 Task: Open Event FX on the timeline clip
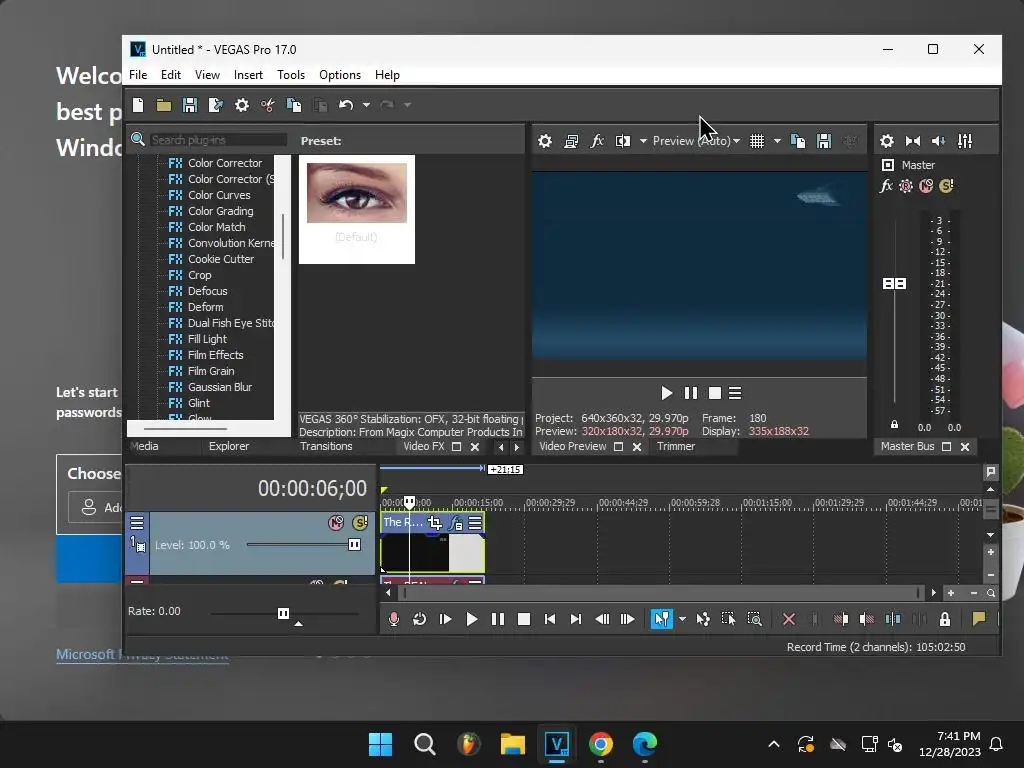tap(456, 522)
